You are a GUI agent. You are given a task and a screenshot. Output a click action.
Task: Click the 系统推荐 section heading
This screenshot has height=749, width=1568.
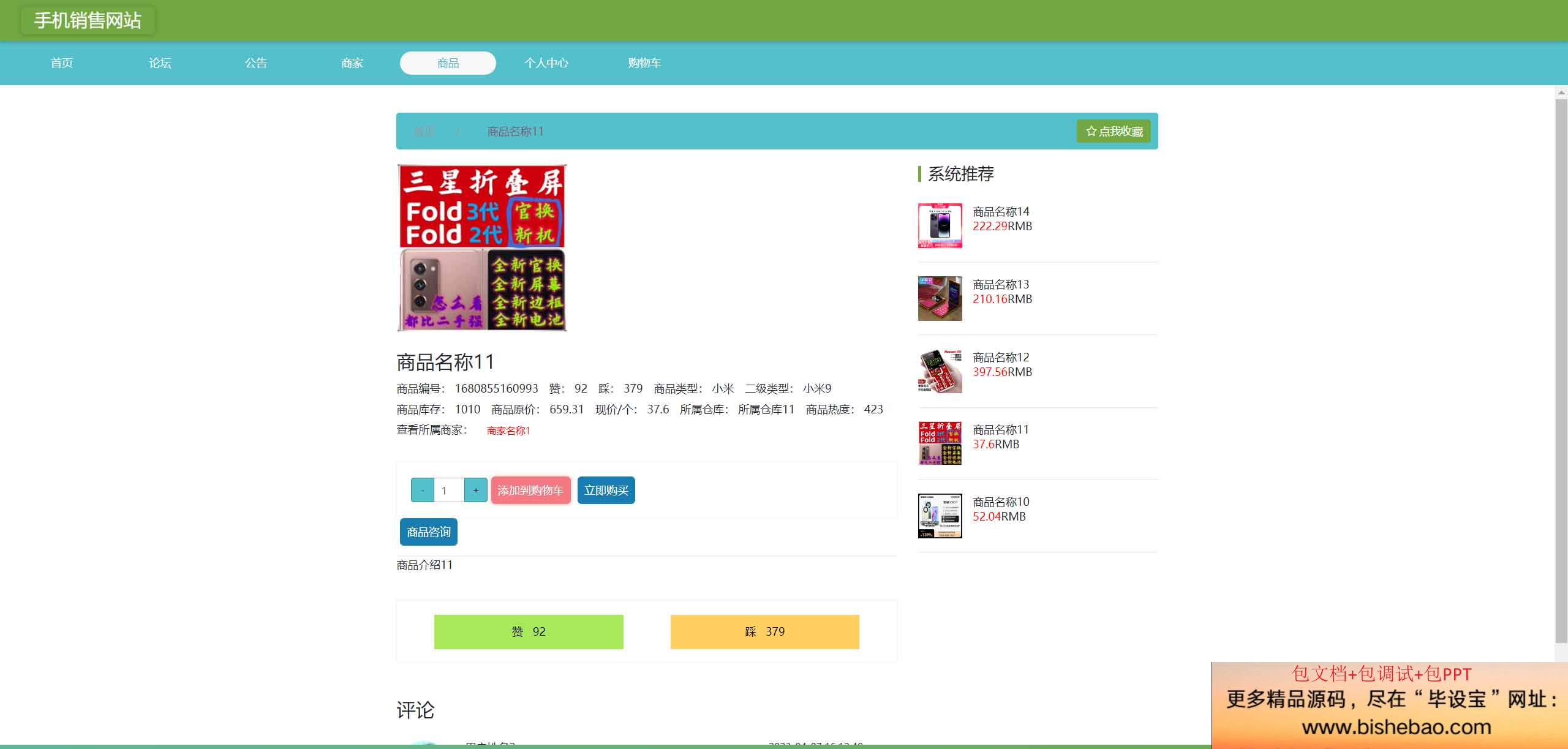point(961,174)
